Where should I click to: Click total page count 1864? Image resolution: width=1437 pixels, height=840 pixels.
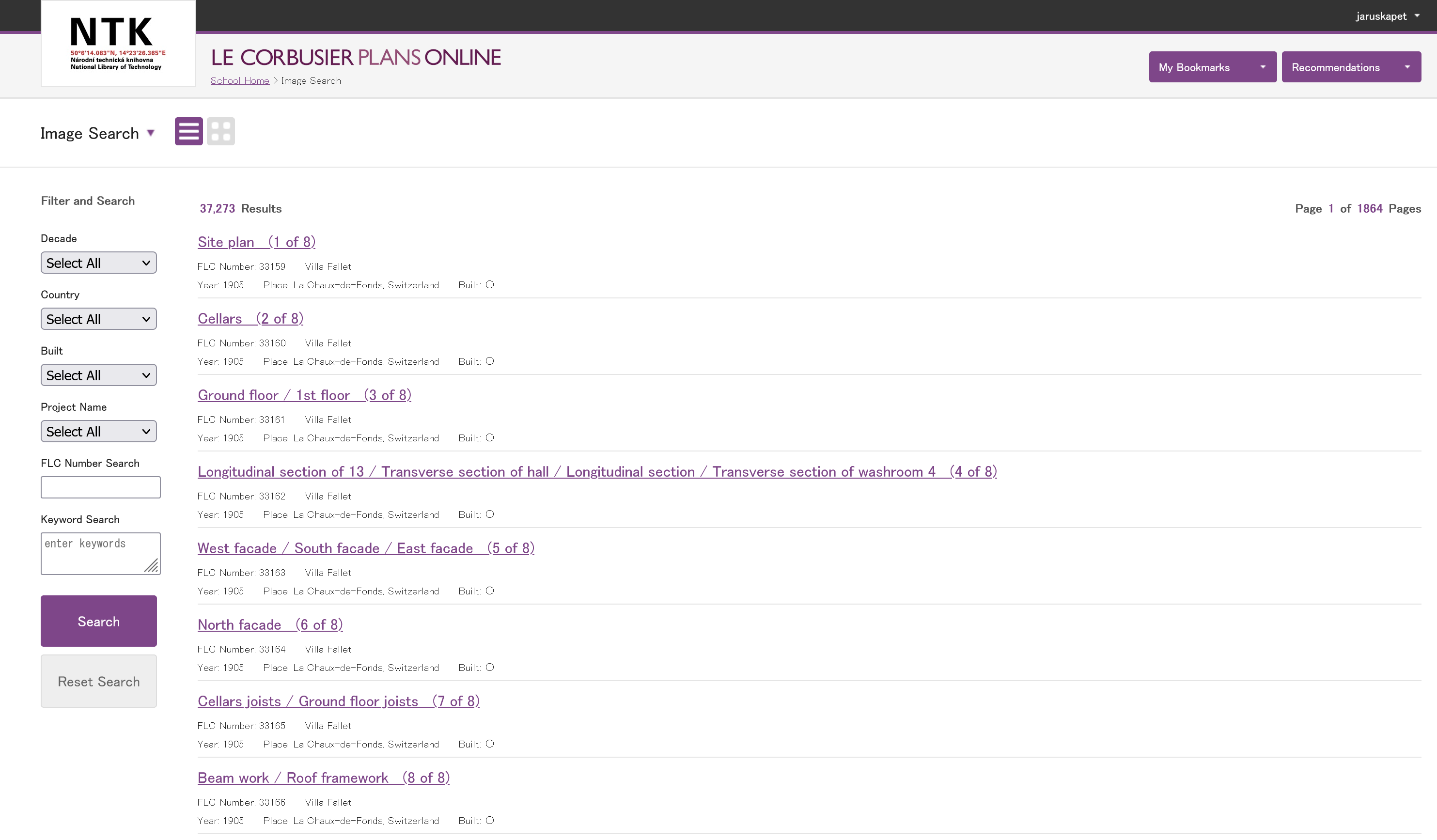pyautogui.click(x=1370, y=209)
